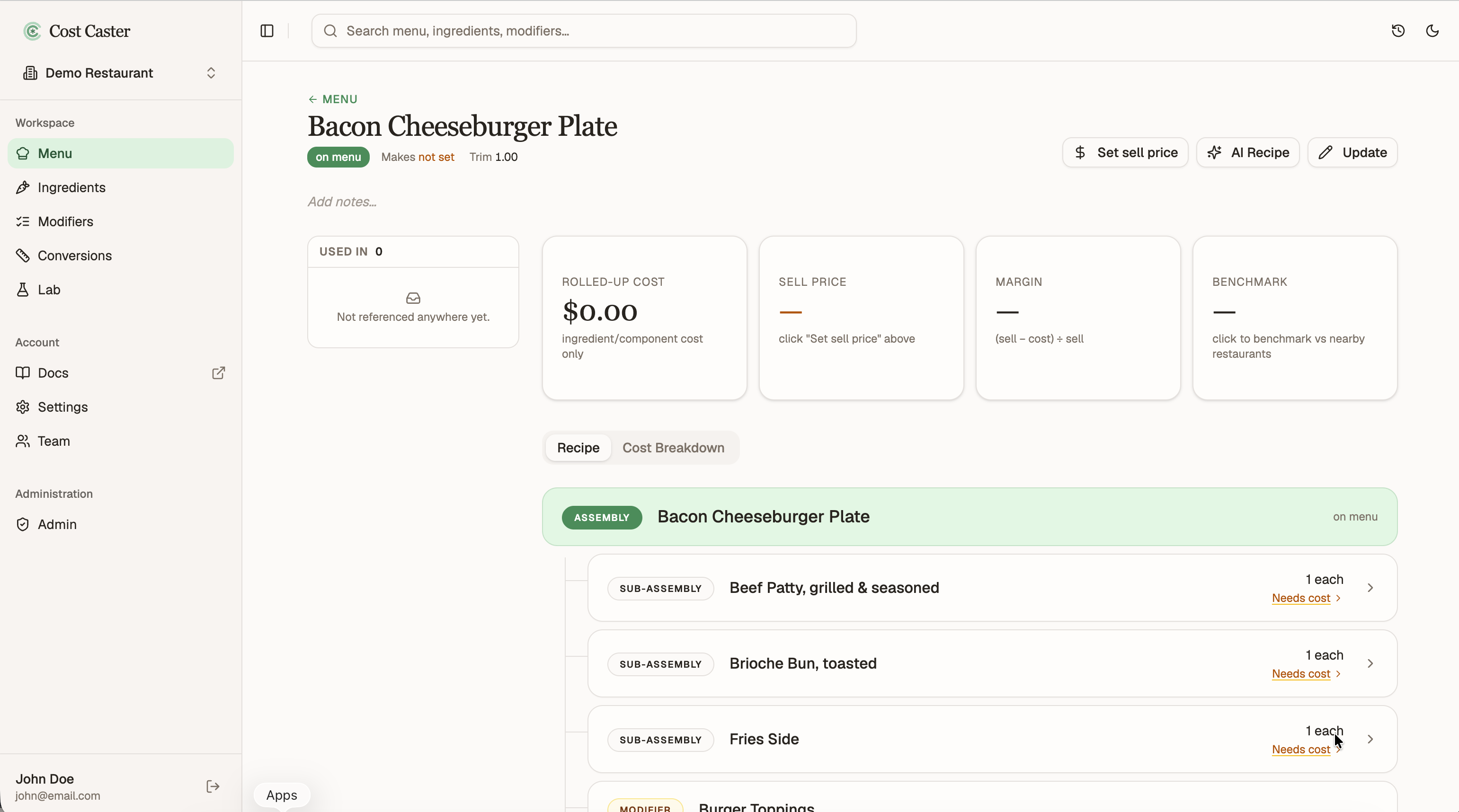
Task: Click the log out icon
Action: click(213, 786)
